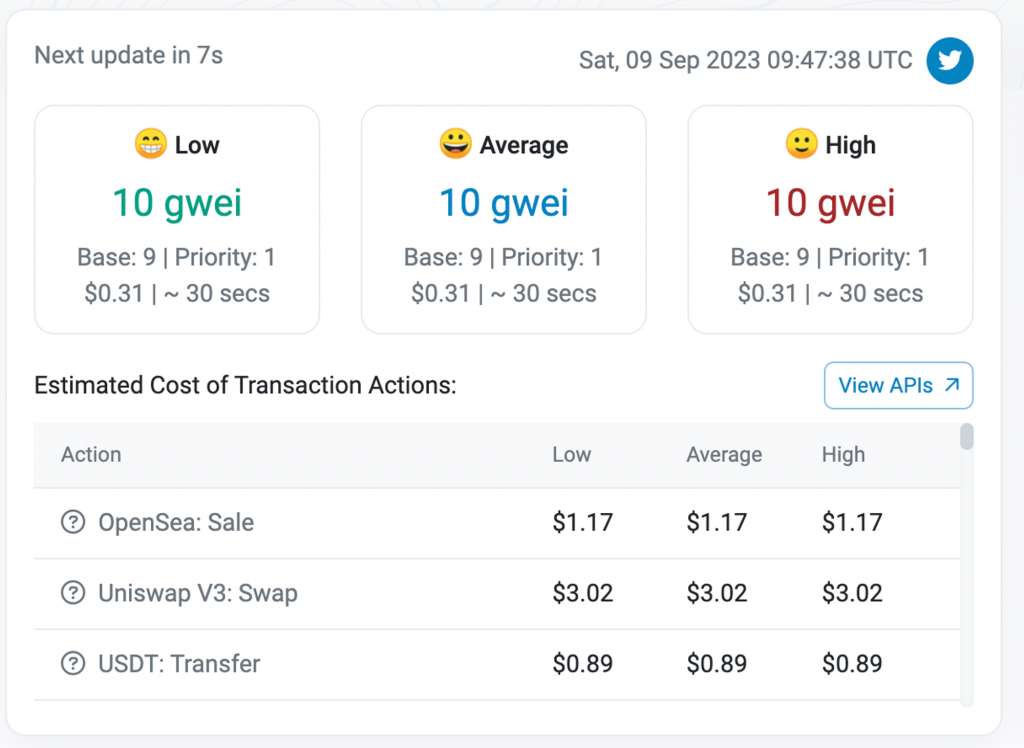Click the grinning emoji beside Low

[150, 145]
